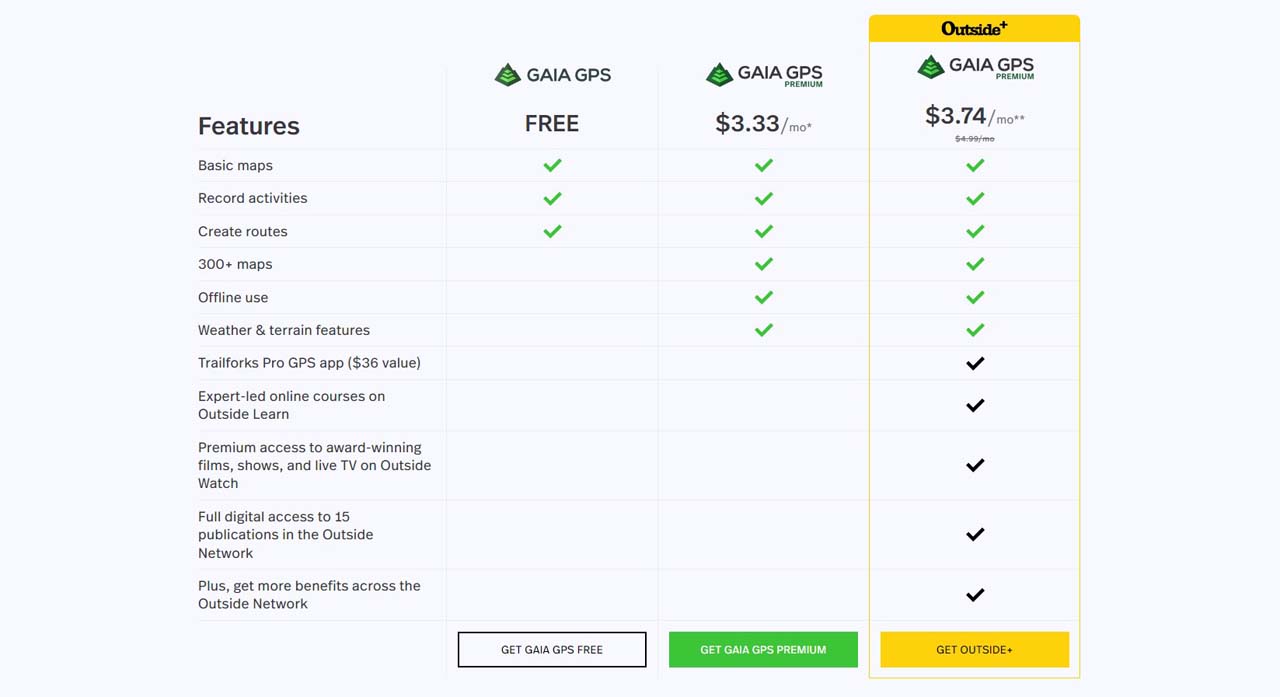Click black checkmark for Trailforks Pro GPS app
This screenshot has height=697, width=1280.
tap(975, 363)
